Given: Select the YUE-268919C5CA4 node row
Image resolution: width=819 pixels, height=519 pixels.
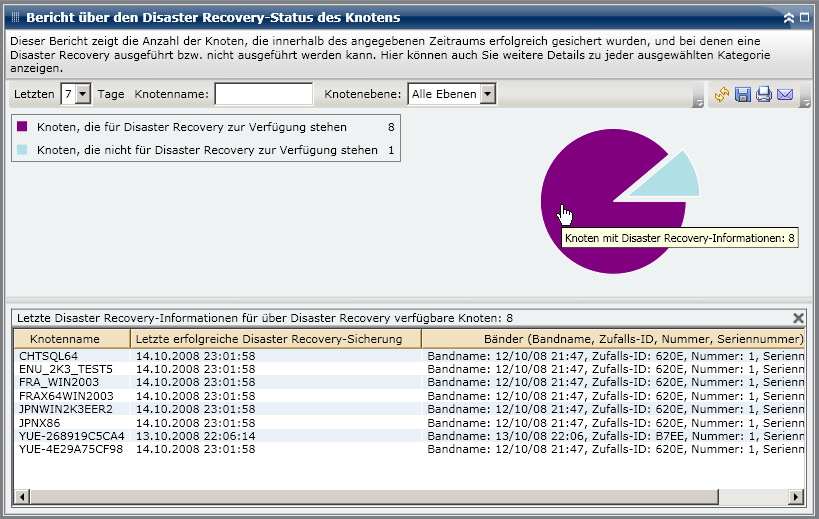Looking at the screenshot, I should click(409, 435).
